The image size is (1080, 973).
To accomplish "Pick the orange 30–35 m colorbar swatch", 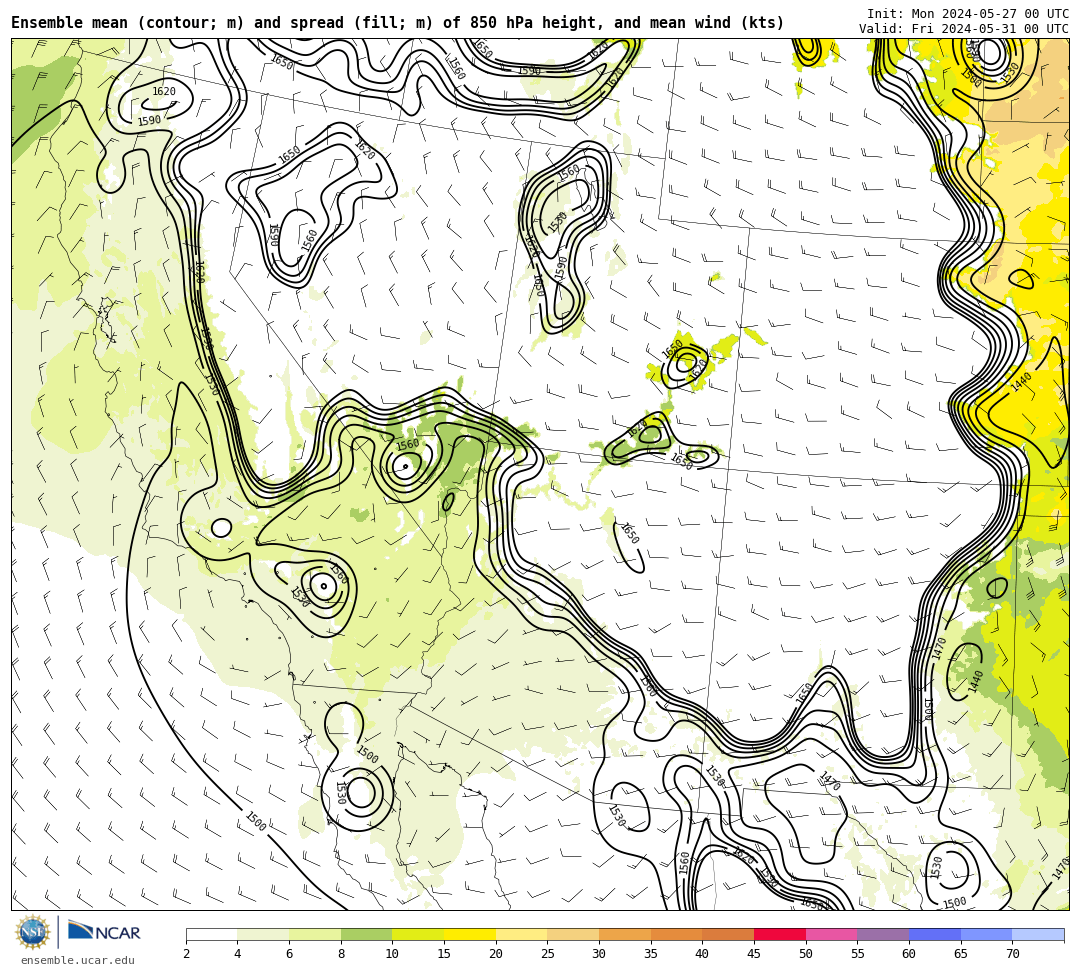I will (625, 934).
